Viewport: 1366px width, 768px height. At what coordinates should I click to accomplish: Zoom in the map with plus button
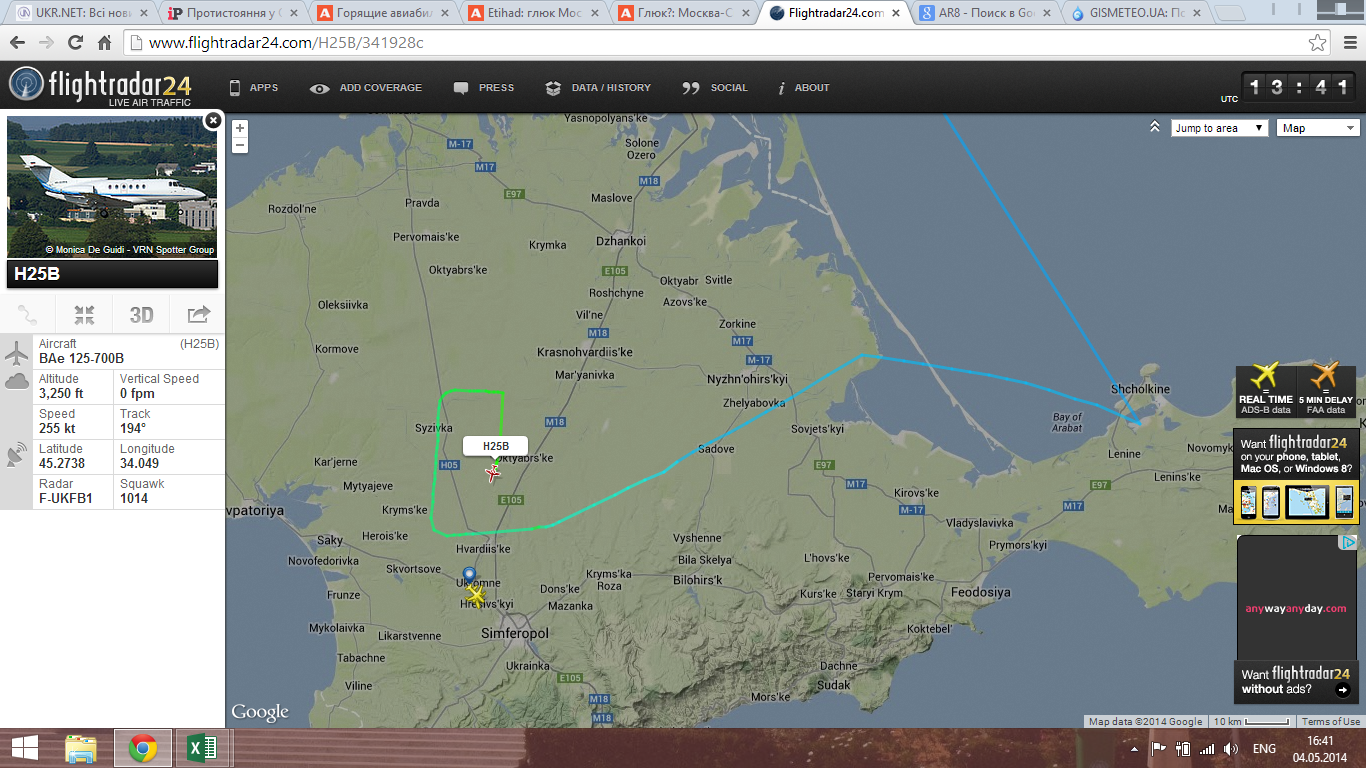pyautogui.click(x=239, y=128)
